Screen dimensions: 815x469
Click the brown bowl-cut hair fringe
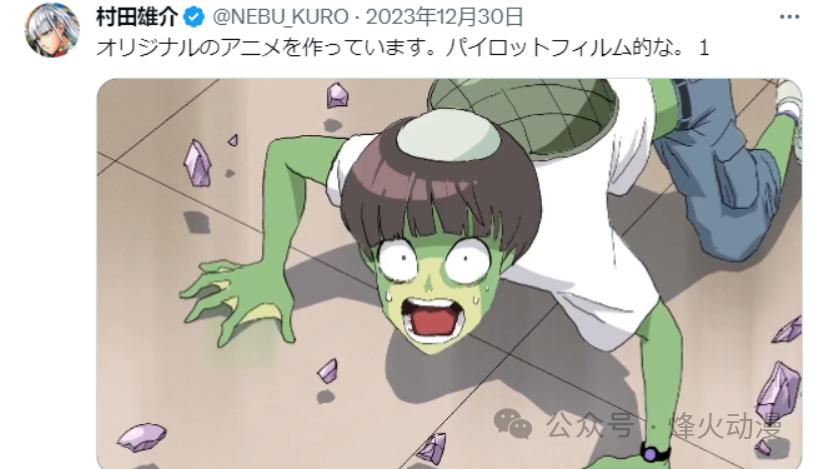click(x=441, y=203)
